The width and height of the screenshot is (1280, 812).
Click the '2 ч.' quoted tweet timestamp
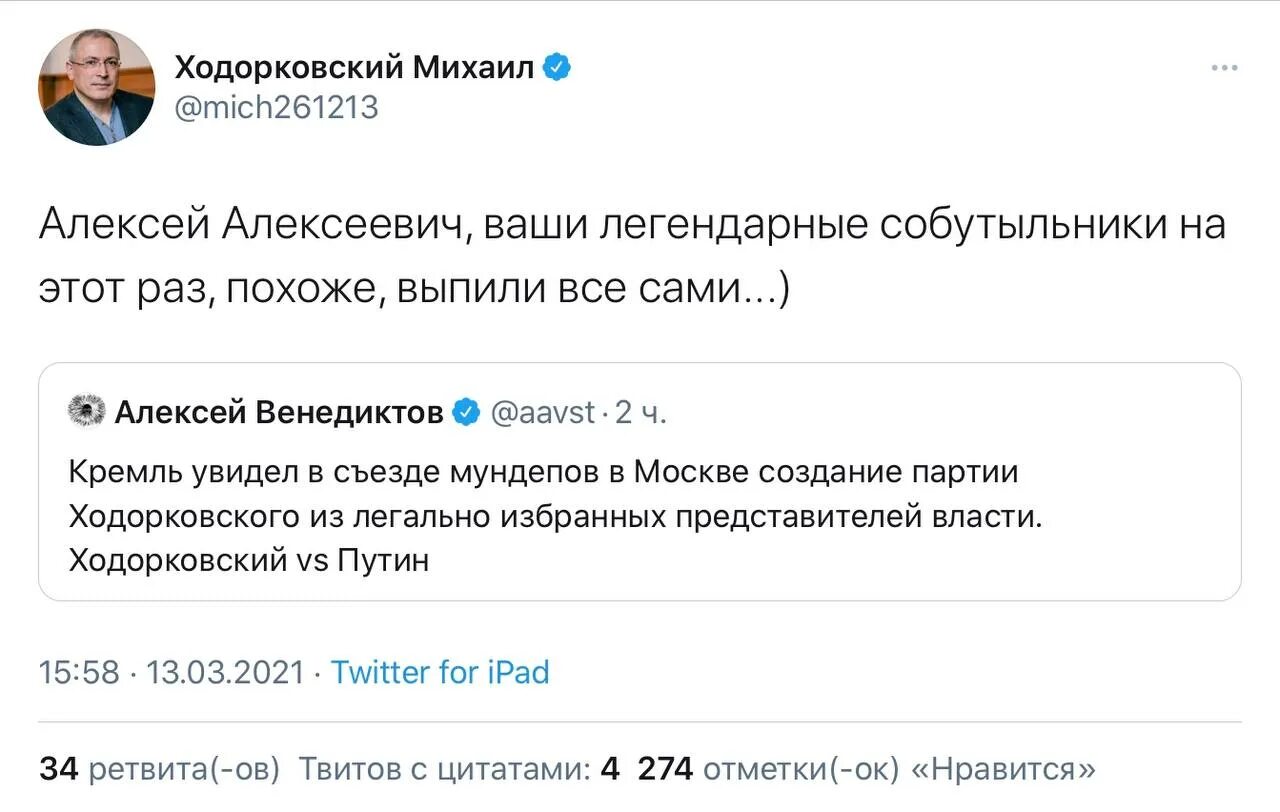(x=640, y=412)
